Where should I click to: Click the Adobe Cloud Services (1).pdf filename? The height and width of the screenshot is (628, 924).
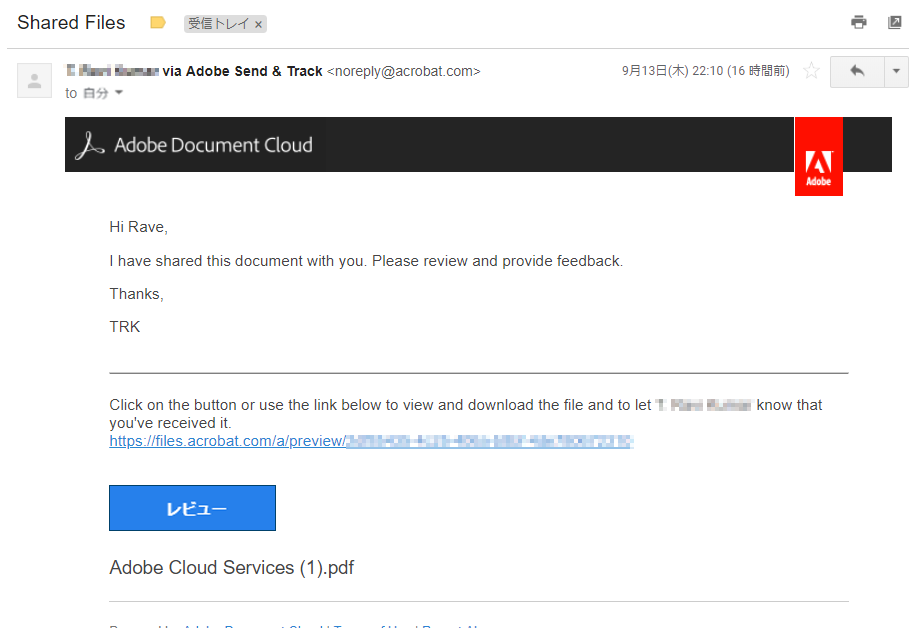click(x=231, y=568)
